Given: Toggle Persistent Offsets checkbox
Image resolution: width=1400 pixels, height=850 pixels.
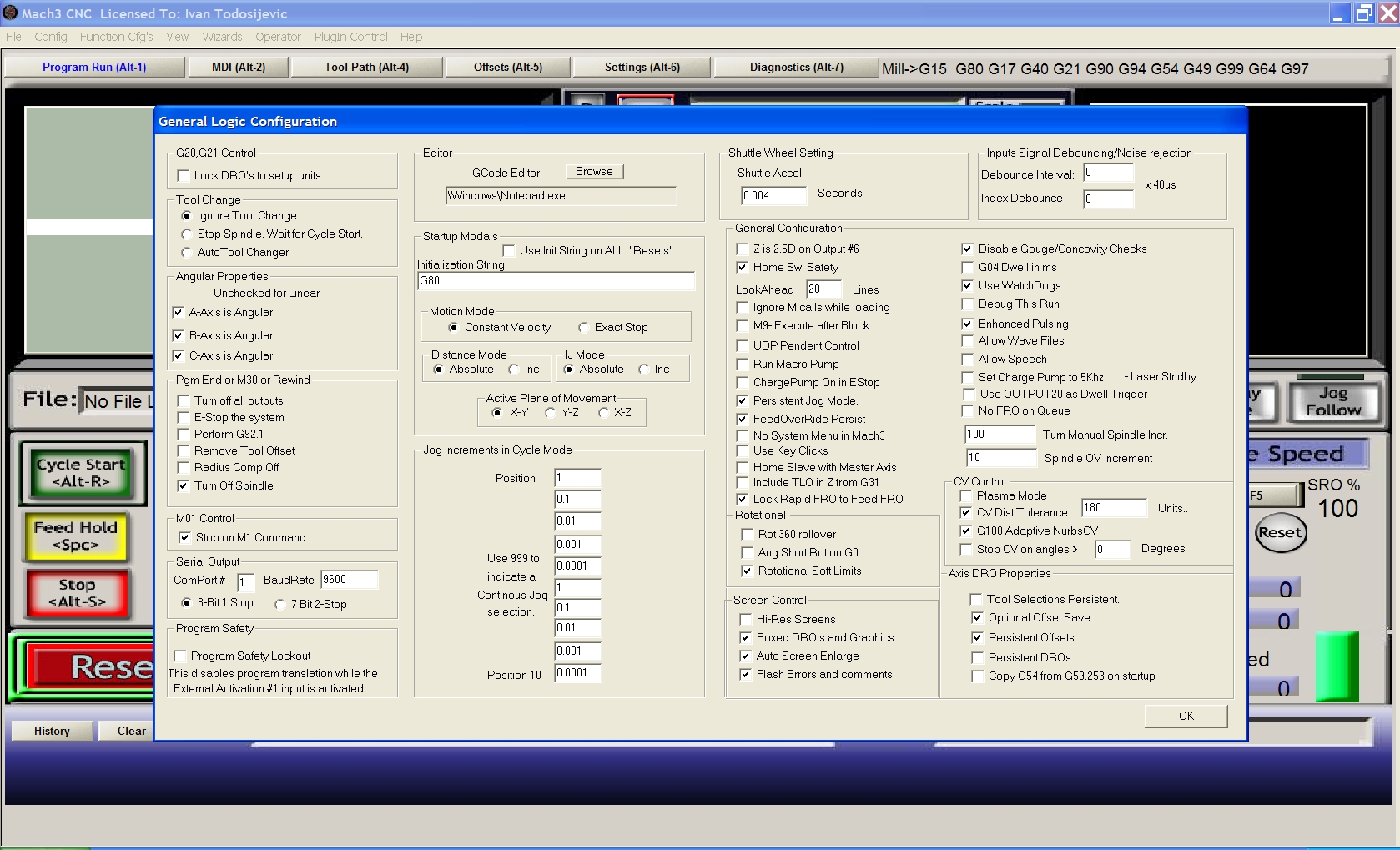Looking at the screenshot, I should (978, 638).
